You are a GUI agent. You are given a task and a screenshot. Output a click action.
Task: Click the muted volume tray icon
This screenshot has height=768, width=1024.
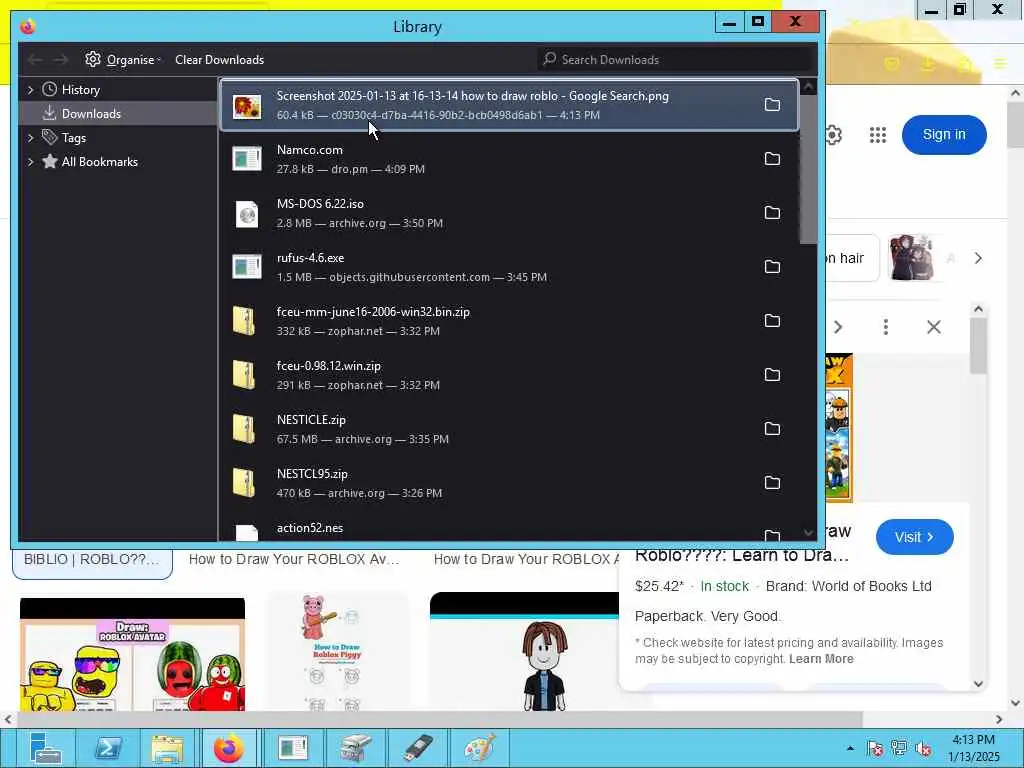click(x=923, y=748)
